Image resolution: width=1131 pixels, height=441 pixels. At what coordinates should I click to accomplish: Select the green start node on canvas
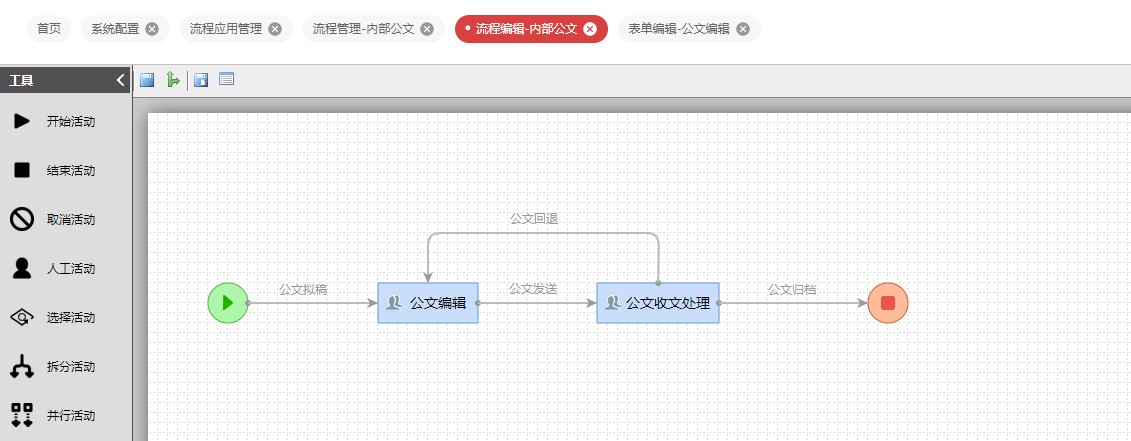[x=228, y=303]
